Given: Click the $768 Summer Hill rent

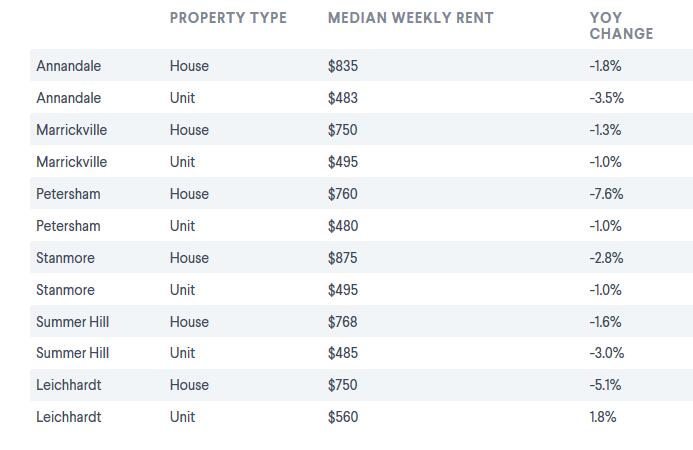Looking at the screenshot, I should pos(343,322).
